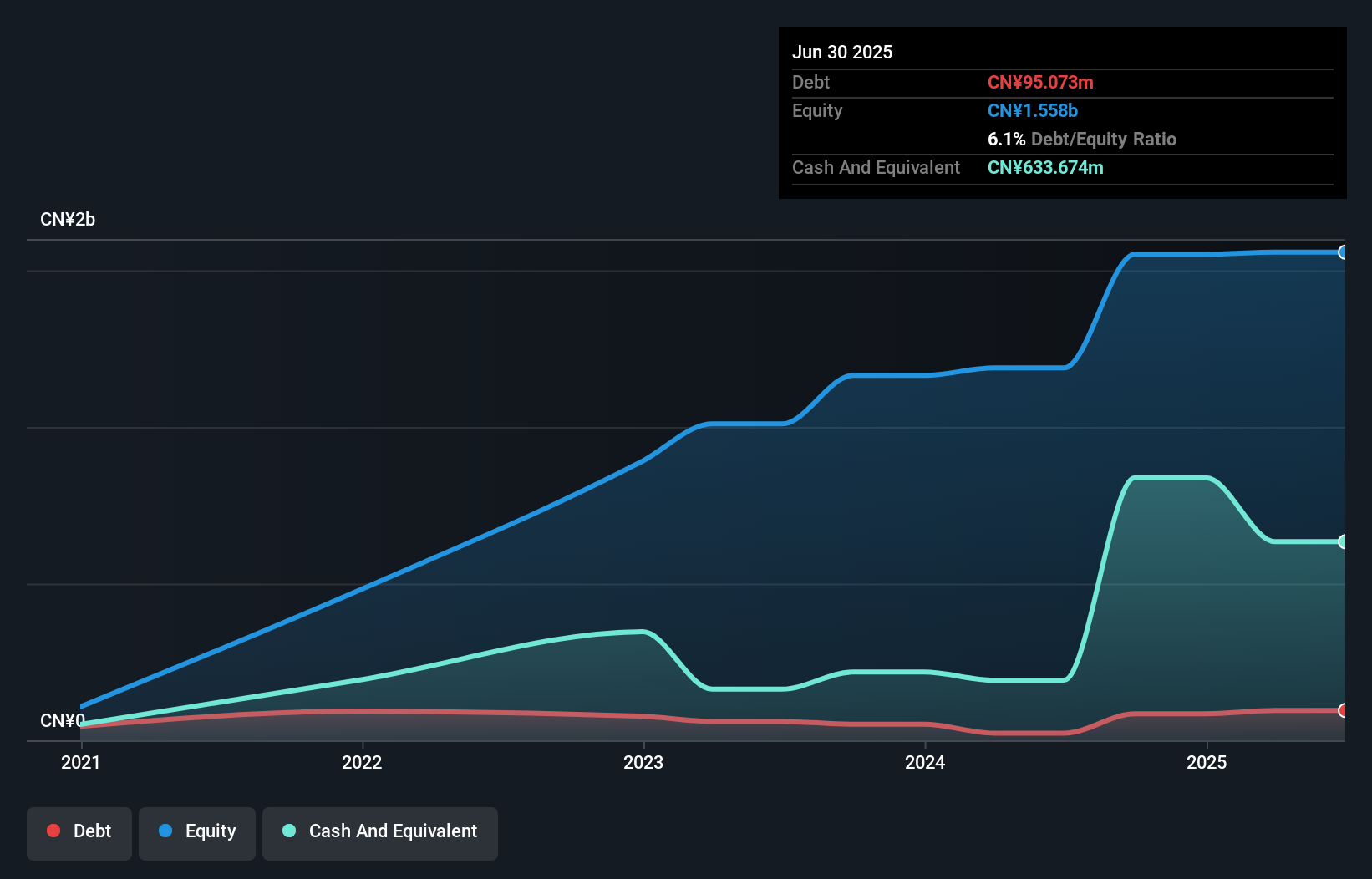Image resolution: width=1372 pixels, height=879 pixels.
Task: Toggle the Equity legend button
Action: [x=197, y=833]
